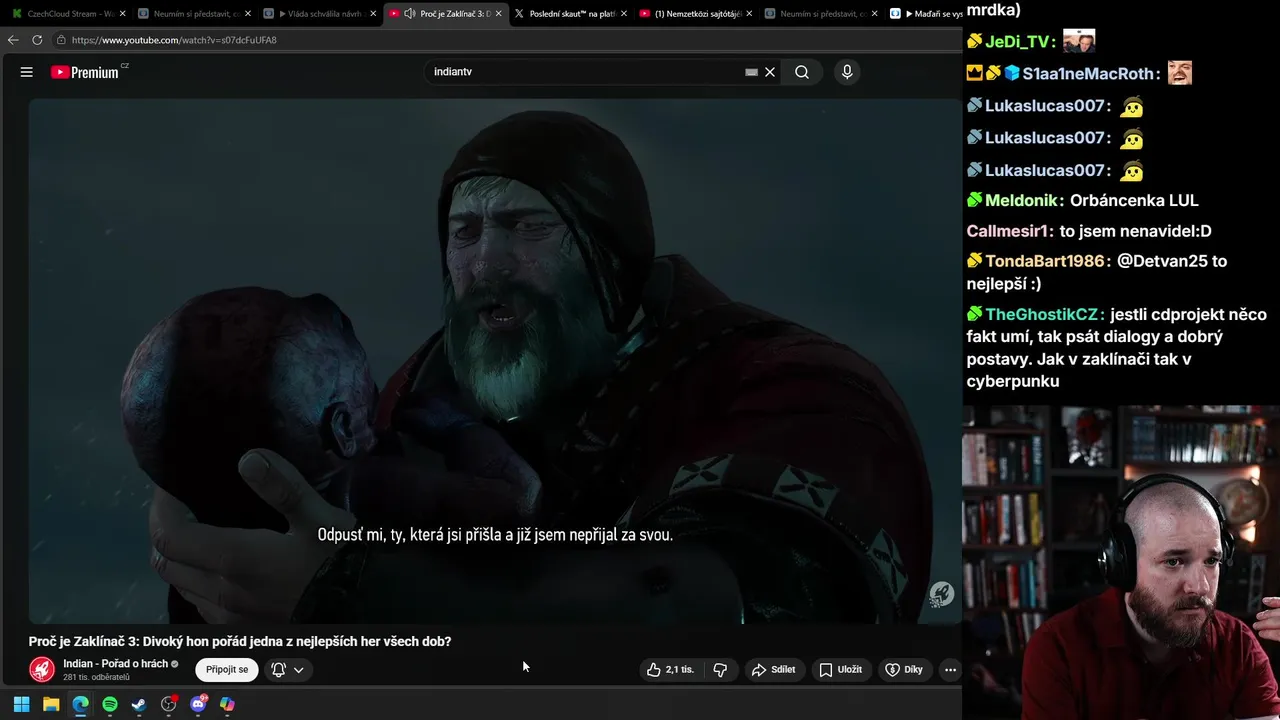Click JeDi_TV username in chat
This screenshot has height=720, width=1280.
[x=1019, y=42]
